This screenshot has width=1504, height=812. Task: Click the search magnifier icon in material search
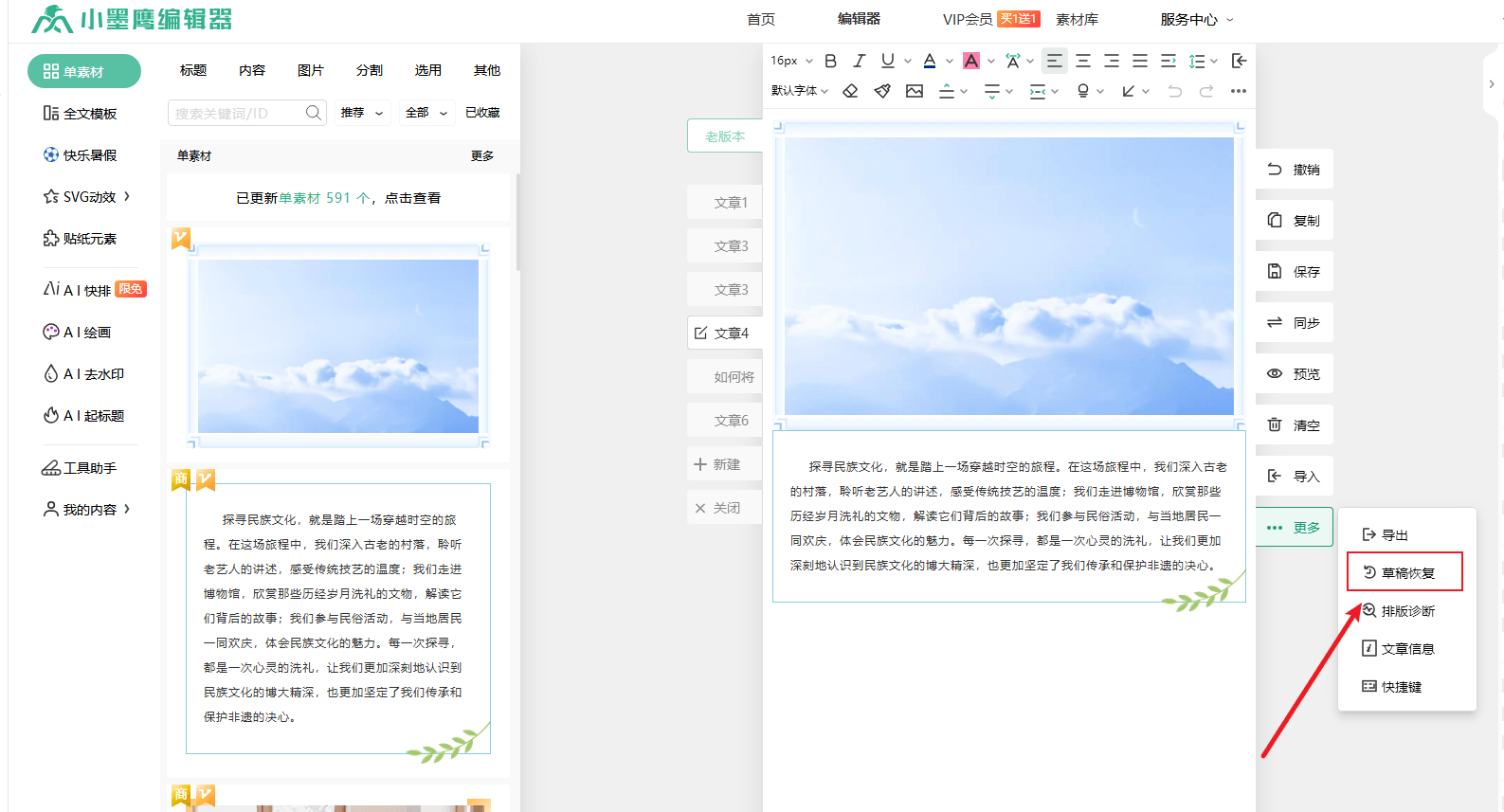(x=313, y=113)
